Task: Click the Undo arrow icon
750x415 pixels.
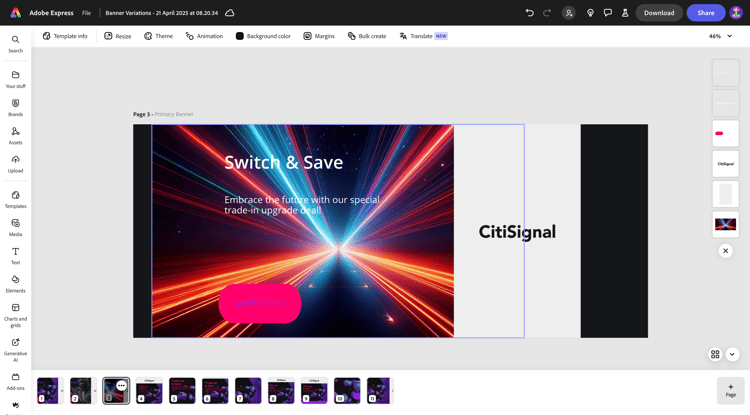Action: [529, 13]
